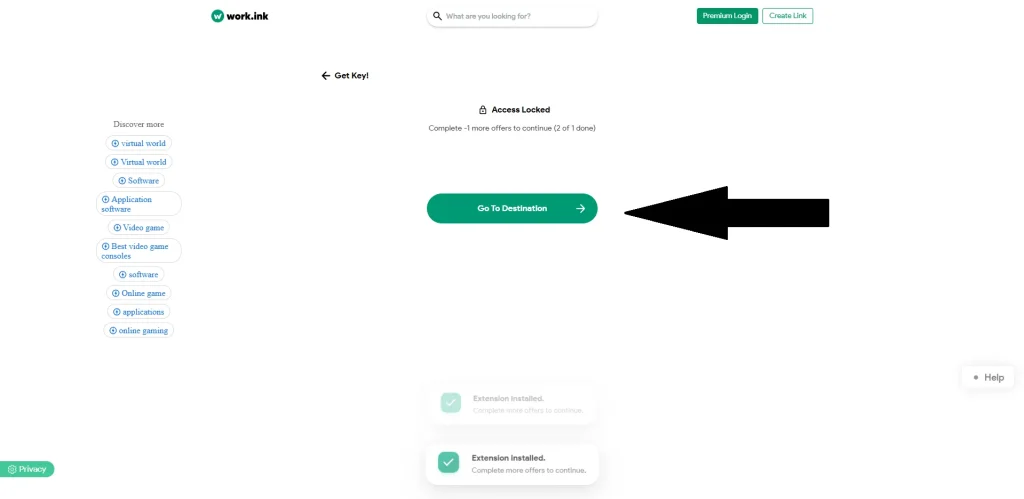Click the back arrow beside Get Key!
This screenshot has height=499, width=1024.
[x=325, y=76]
